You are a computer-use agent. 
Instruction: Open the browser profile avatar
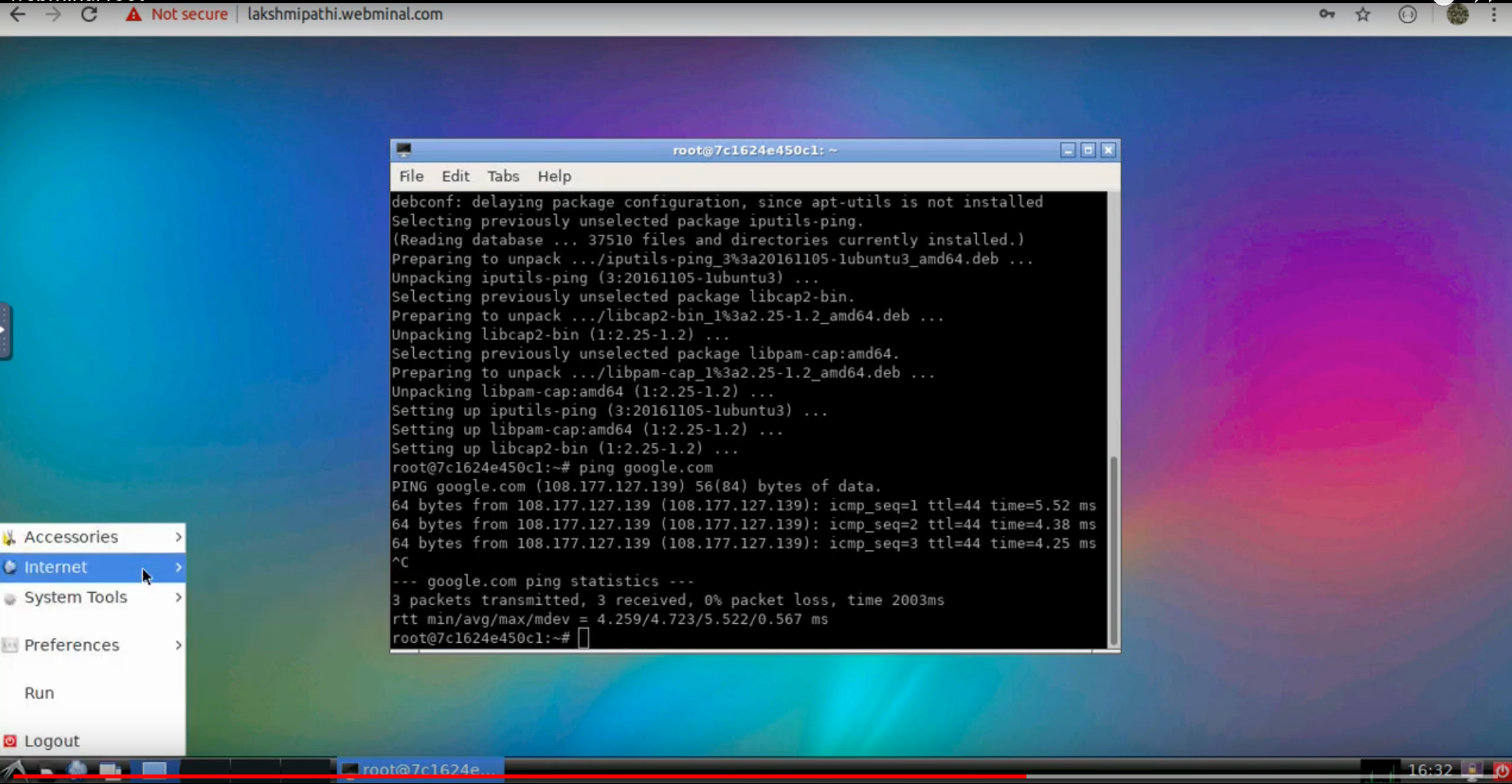pos(1457,14)
